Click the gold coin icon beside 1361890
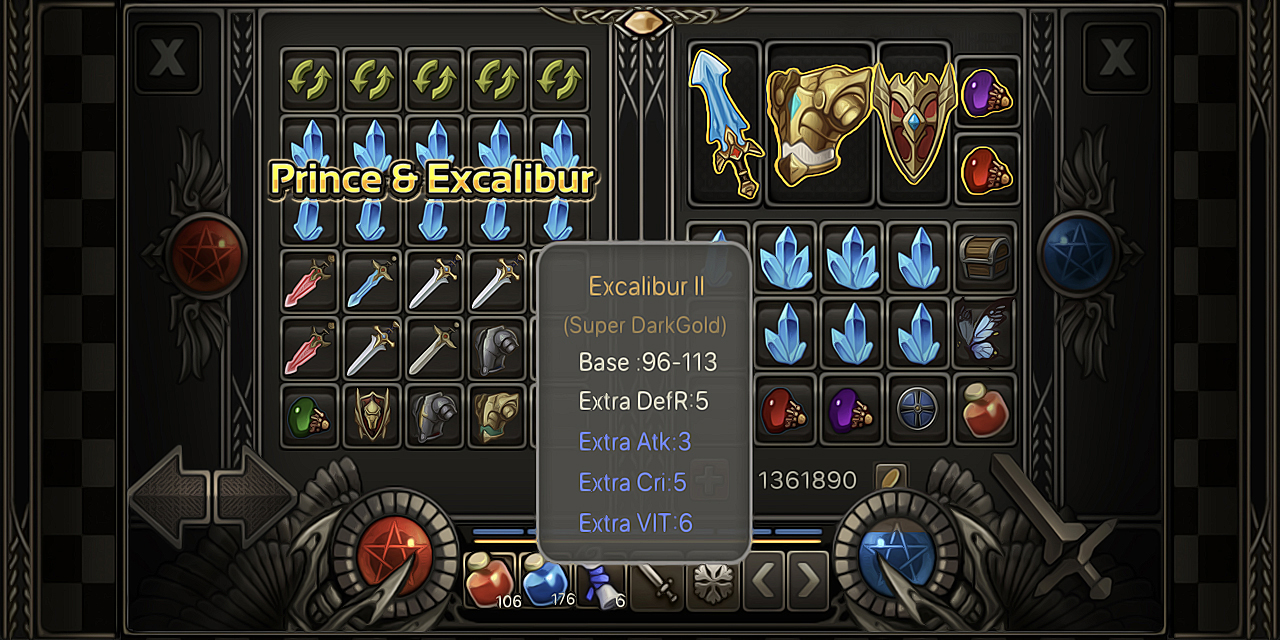 (x=890, y=480)
